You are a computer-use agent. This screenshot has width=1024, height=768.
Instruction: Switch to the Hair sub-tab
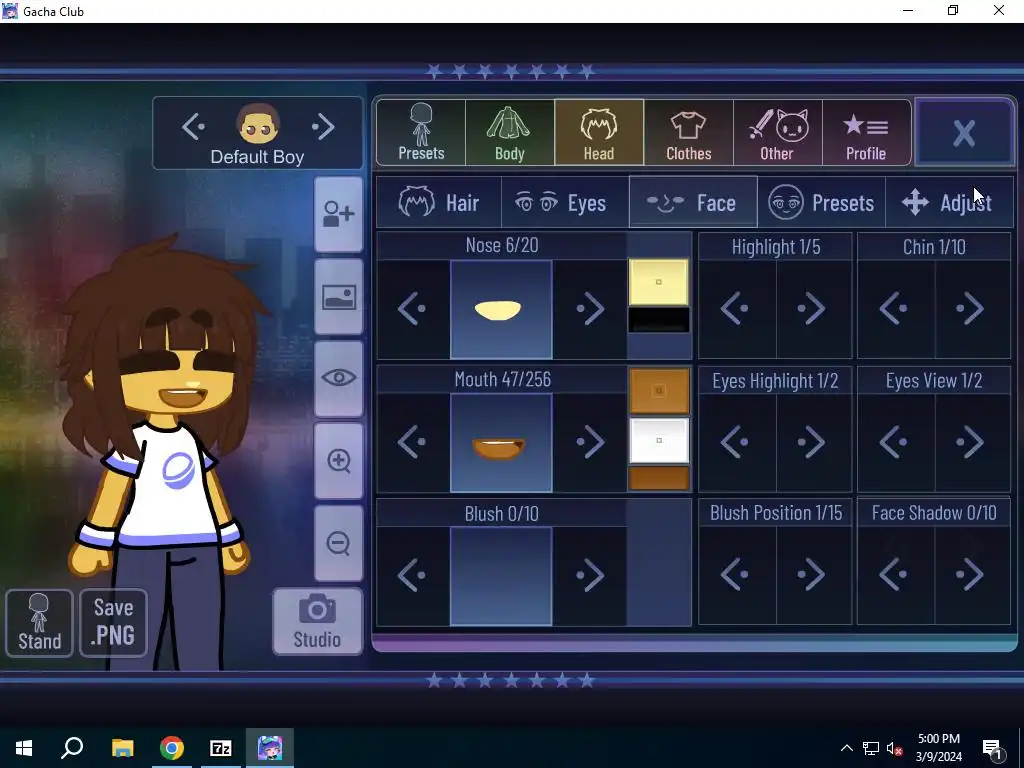click(439, 202)
